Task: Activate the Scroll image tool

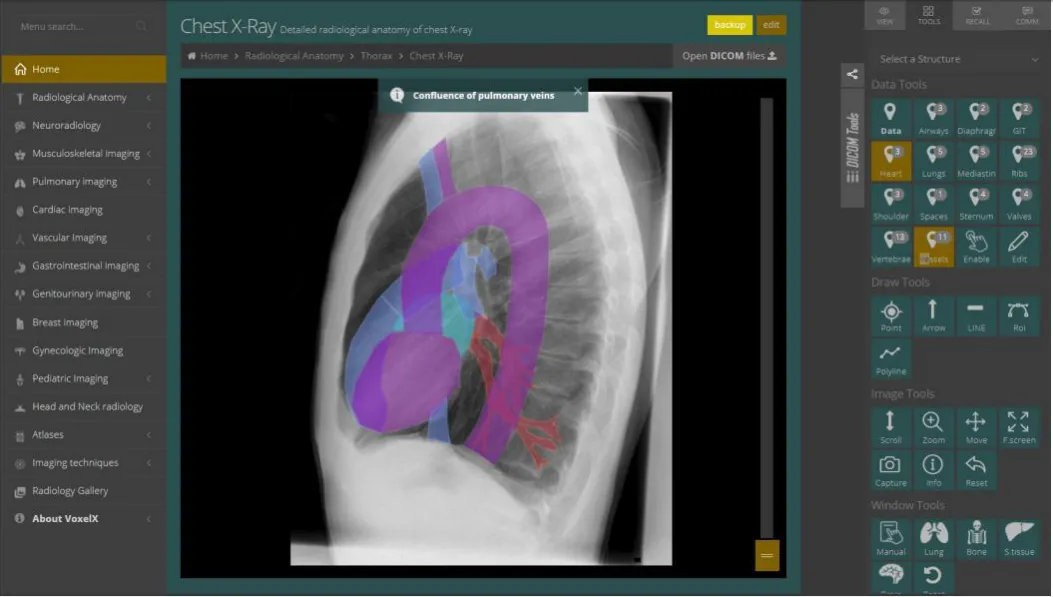Action: tap(890, 428)
